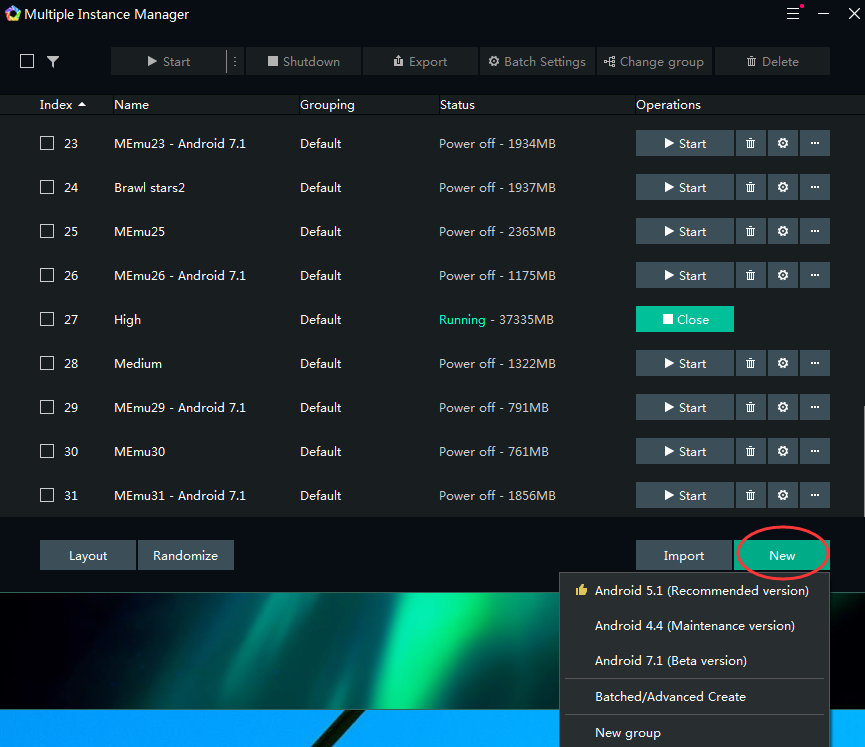Image resolution: width=865 pixels, height=747 pixels.
Task: Open the hamburger menu in title bar
Action: pyautogui.click(x=792, y=14)
